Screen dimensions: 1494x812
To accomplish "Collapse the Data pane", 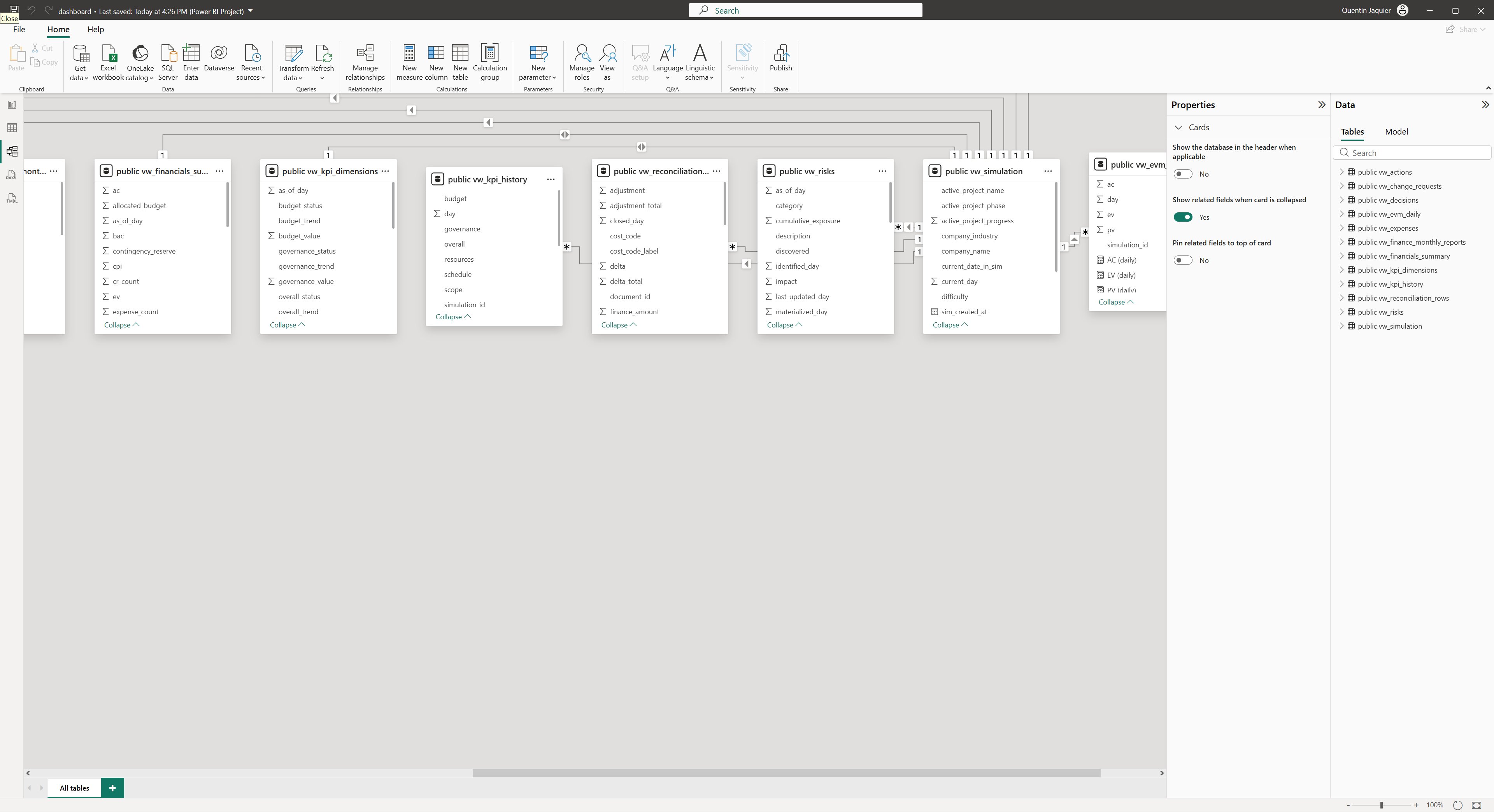I will pos(1485,105).
